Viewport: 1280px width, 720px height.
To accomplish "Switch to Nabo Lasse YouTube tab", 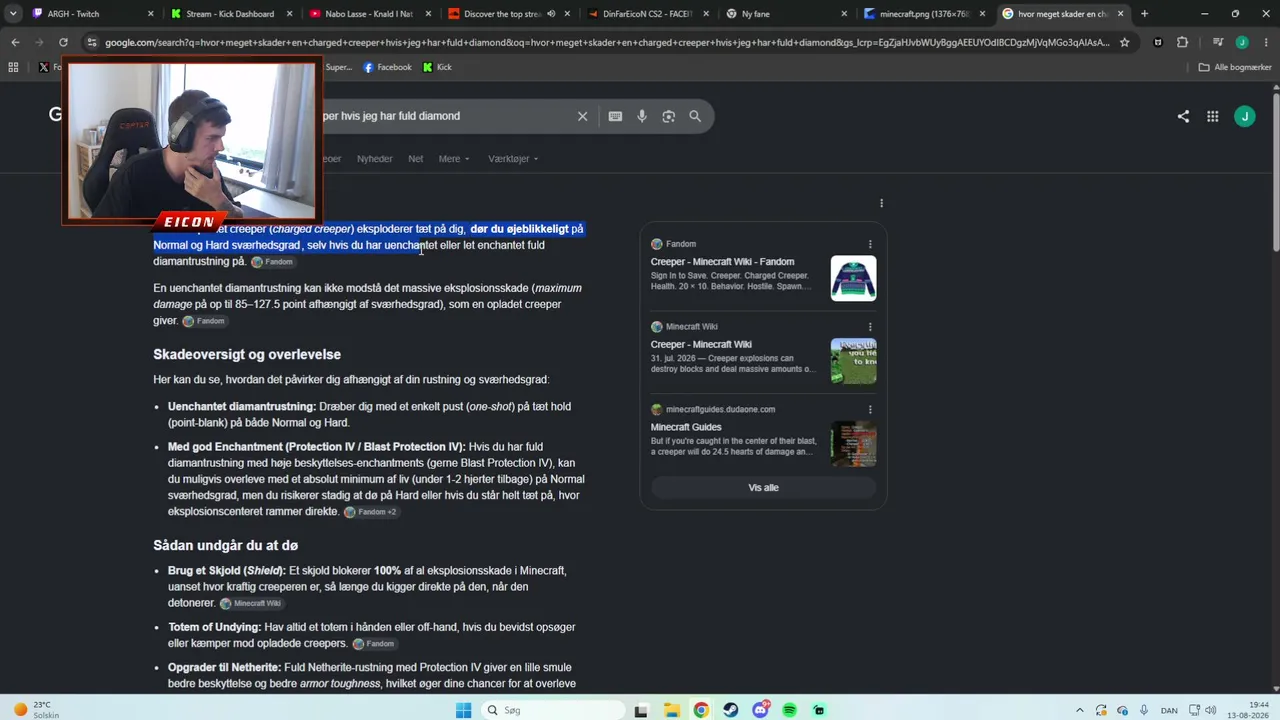I will (x=368, y=14).
